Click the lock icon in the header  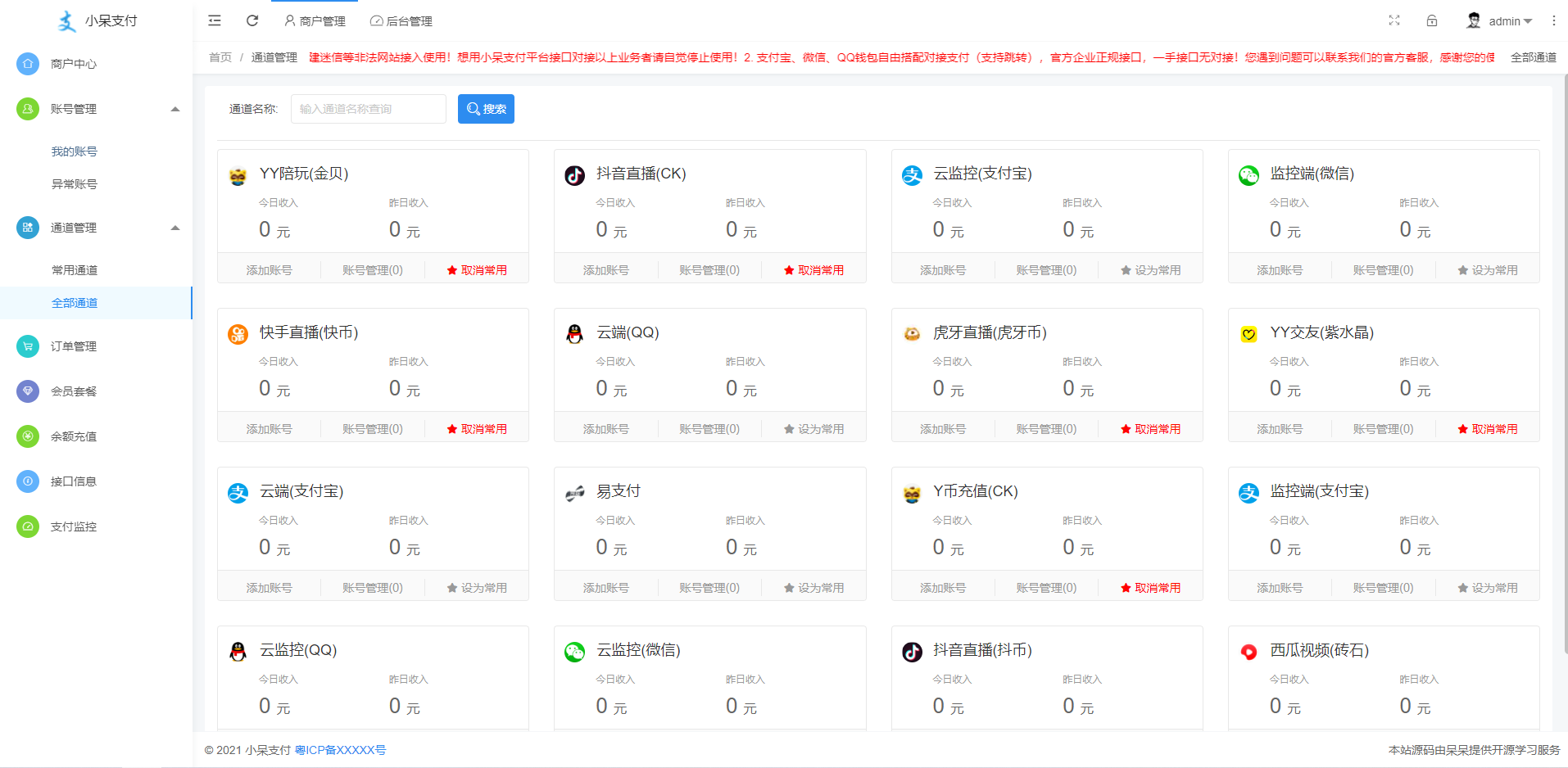pos(1432,20)
